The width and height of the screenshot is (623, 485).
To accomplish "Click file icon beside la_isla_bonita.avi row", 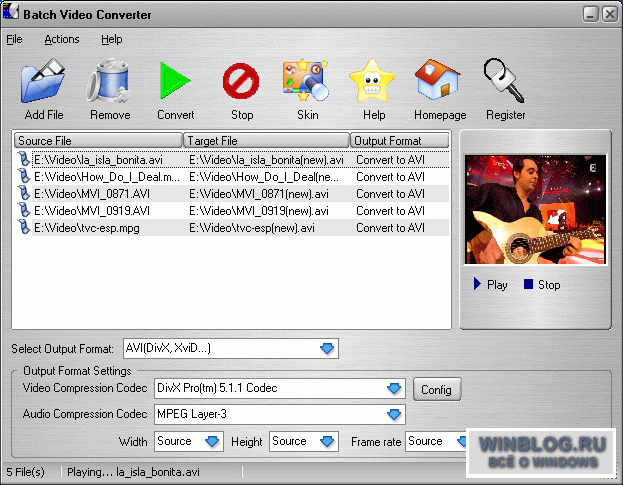I will point(24,159).
